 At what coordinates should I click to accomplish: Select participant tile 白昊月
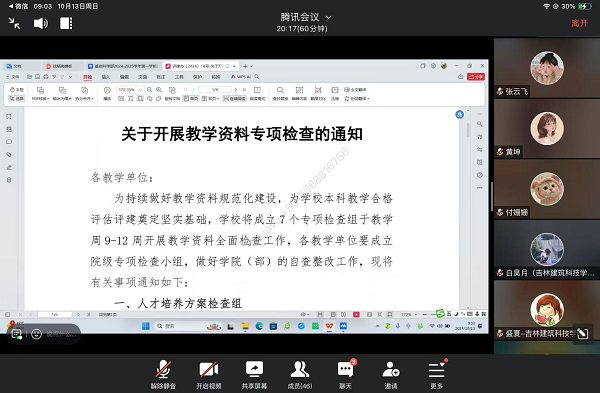(x=547, y=249)
